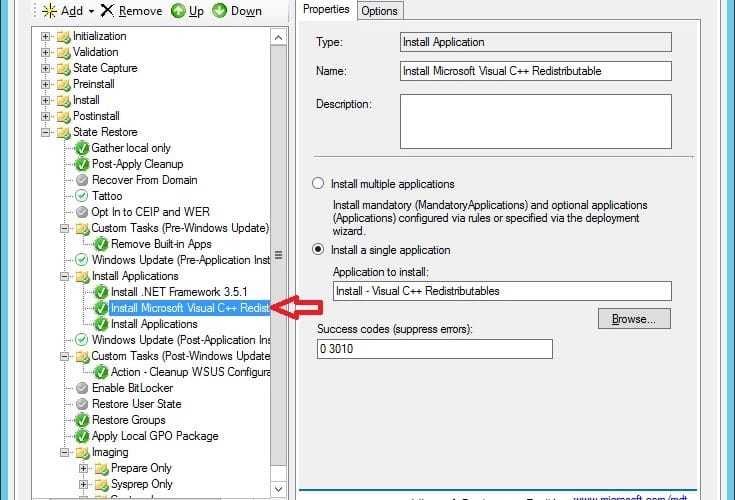Collapse the State Restore group
The image size is (735, 500).
click(45, 132)
